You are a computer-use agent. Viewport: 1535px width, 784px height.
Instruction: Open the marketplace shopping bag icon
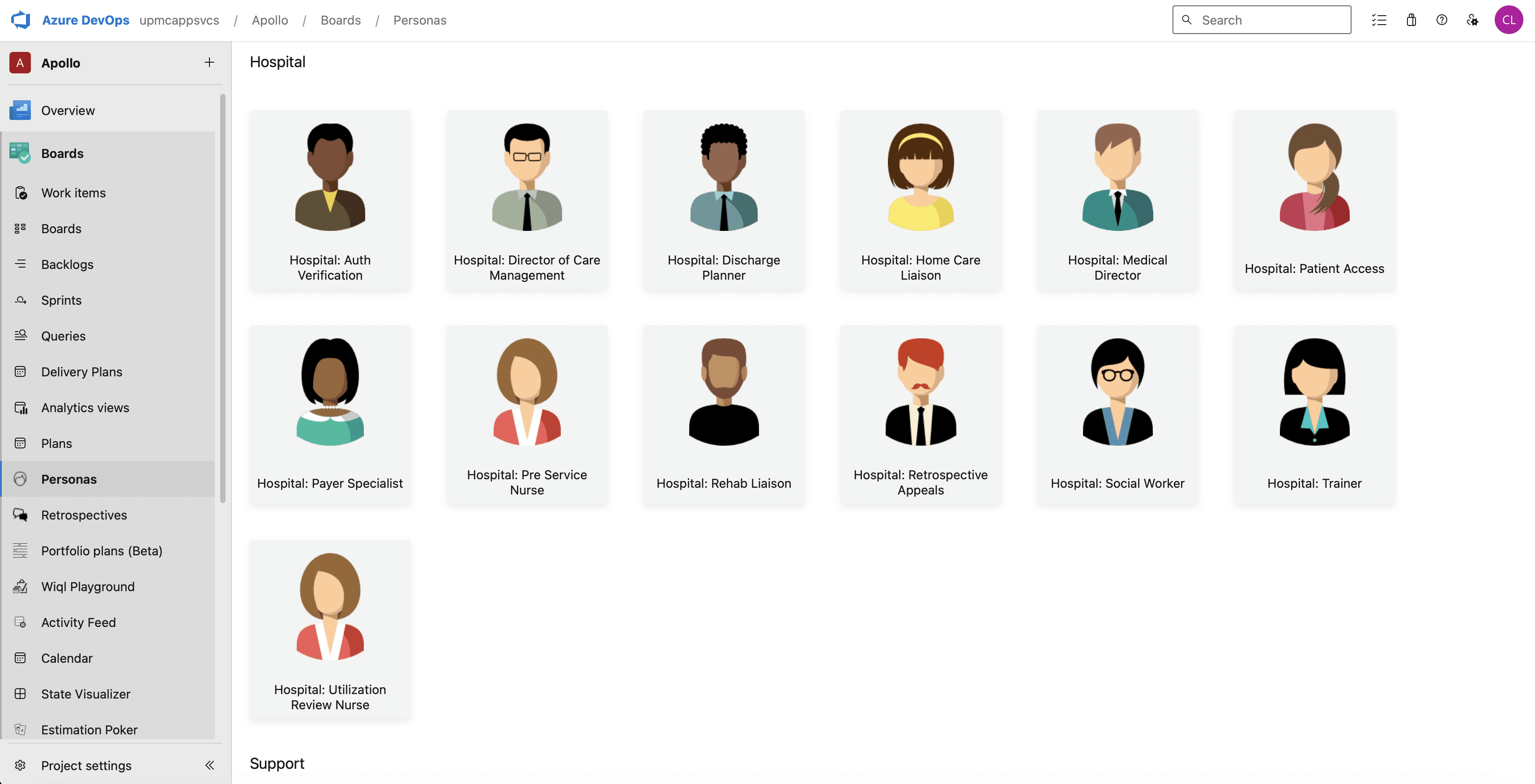(1411, 20)
